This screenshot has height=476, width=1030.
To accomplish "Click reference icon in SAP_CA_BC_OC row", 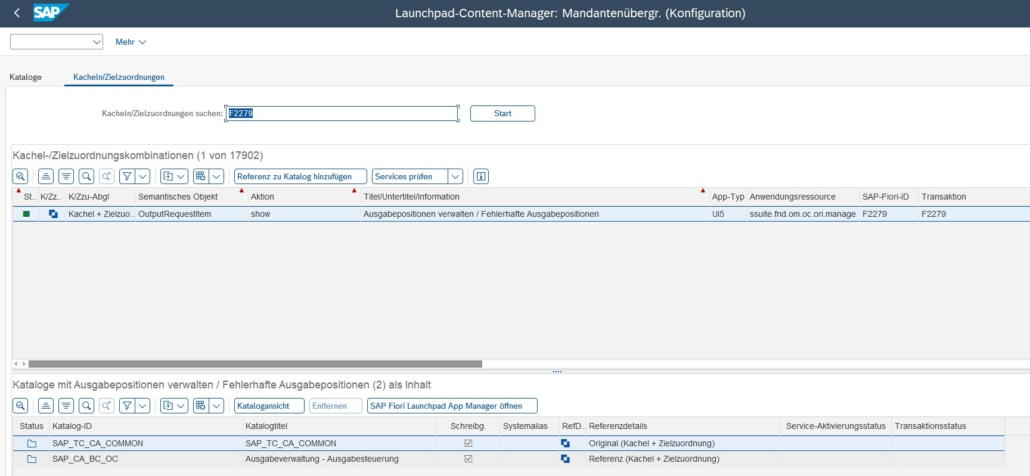I will 565,459.
